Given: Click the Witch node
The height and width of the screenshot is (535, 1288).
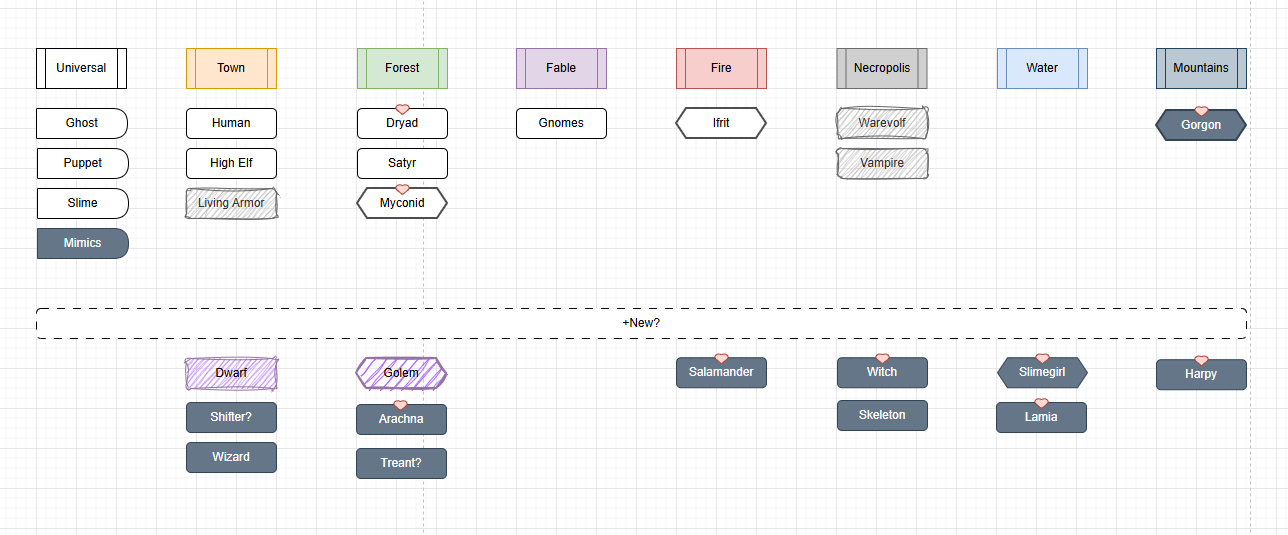Looking at the screenshot, I should pos(882,372).
